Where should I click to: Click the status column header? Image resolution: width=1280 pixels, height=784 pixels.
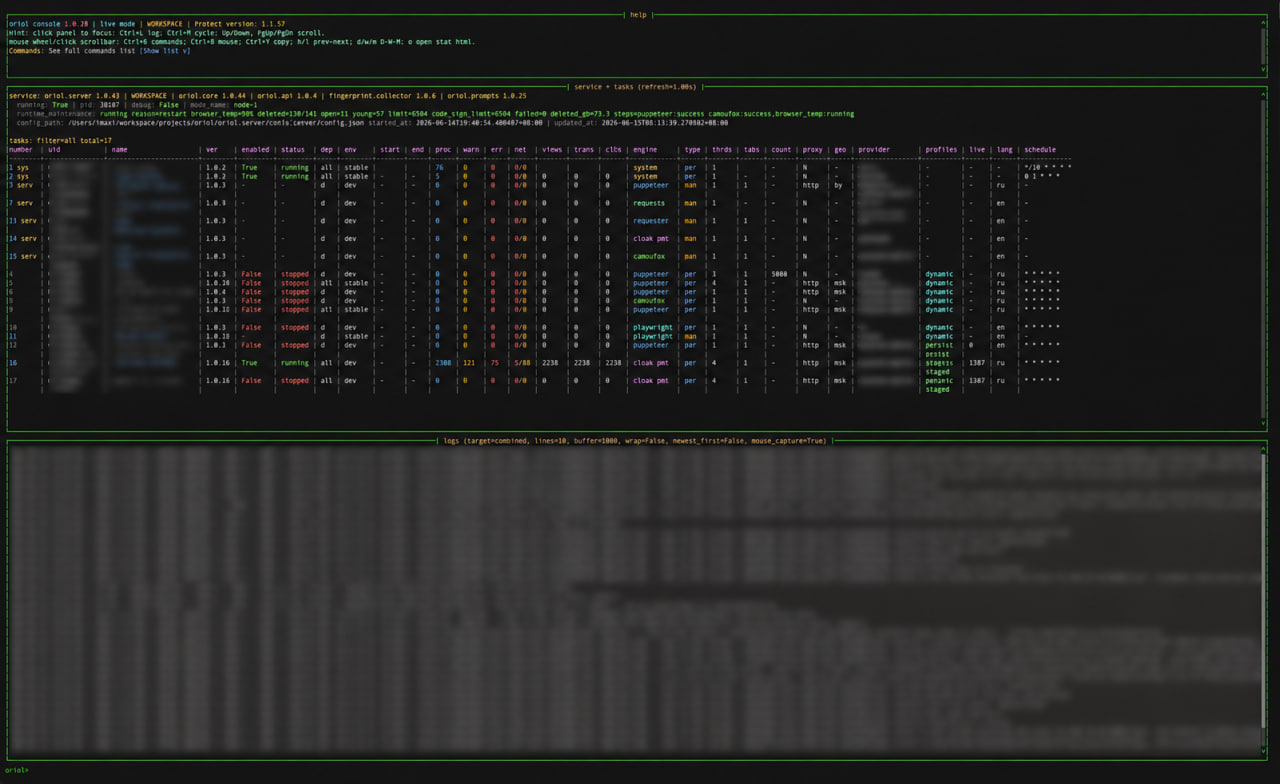point(293,150)
